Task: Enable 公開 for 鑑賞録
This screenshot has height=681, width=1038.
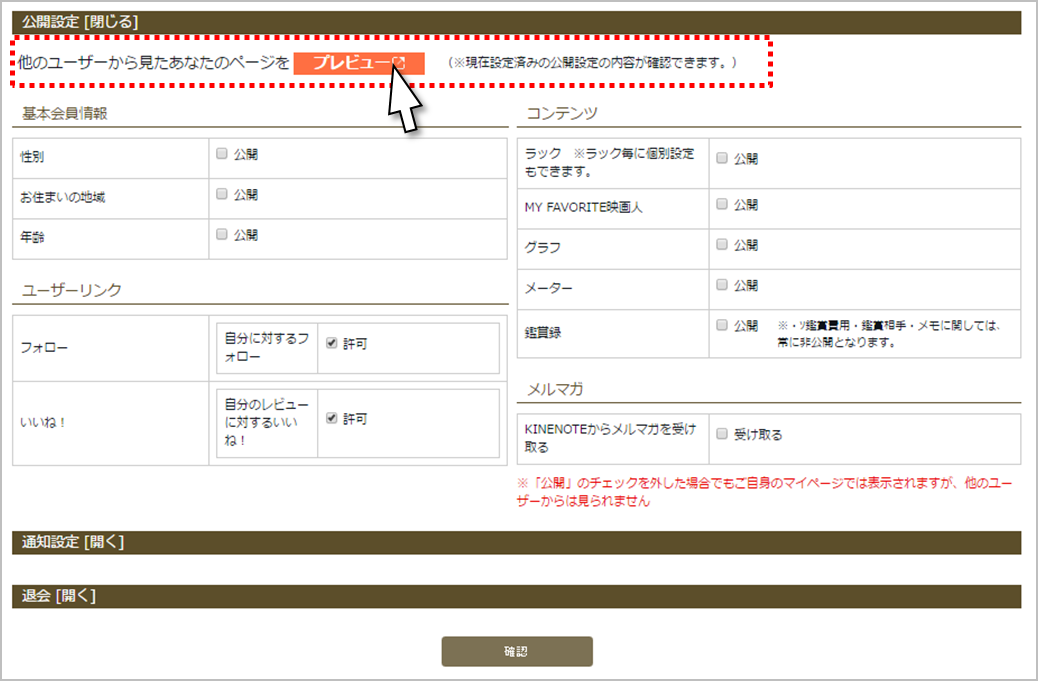Action: tap(722, 325)
